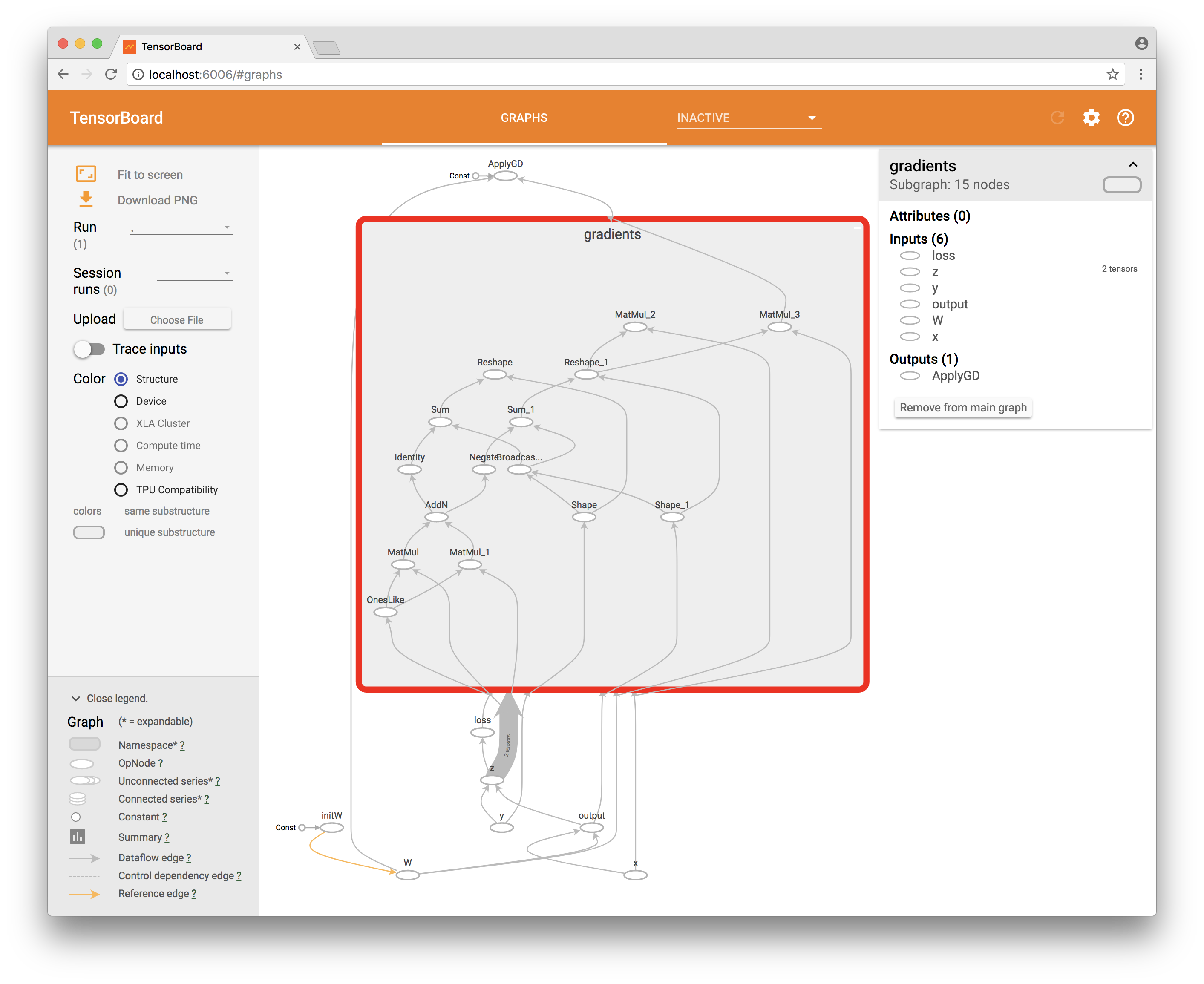Click the browser reload icon
The image size is (1204, 984).
(x=111, y=74)
